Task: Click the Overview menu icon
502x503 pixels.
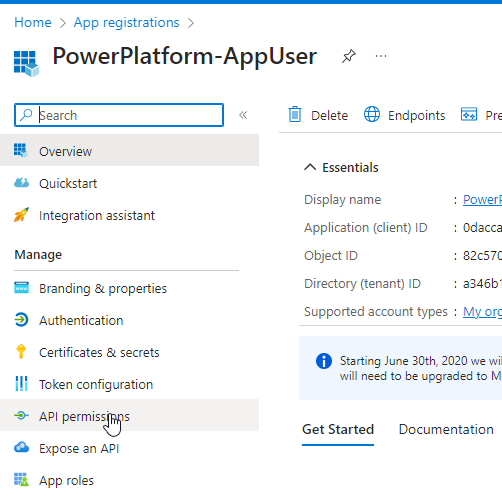Action: 21,150
